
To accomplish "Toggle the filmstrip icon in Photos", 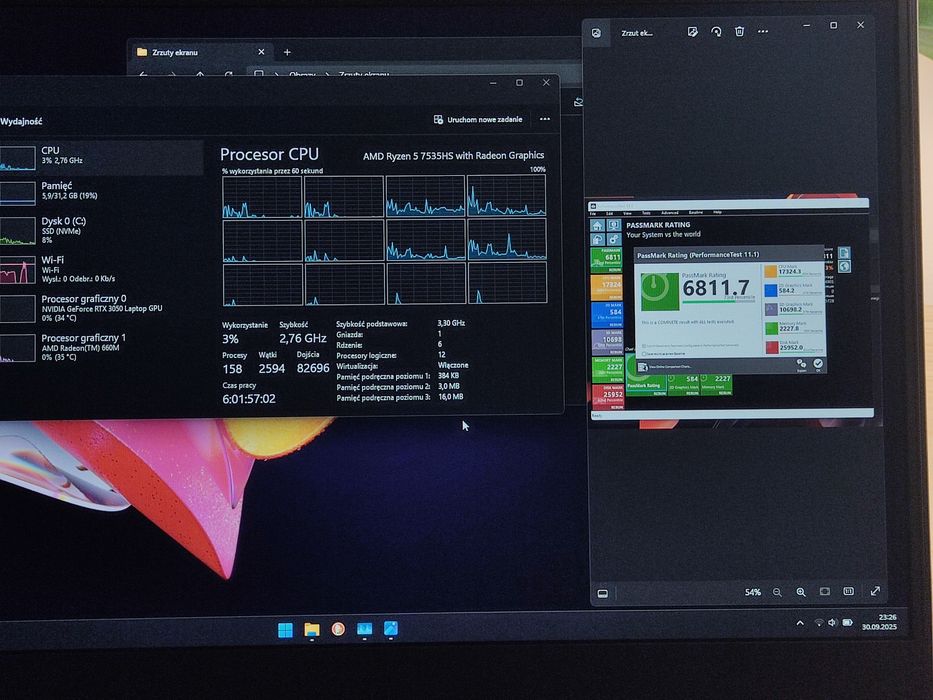I will [x=603, y=593].
